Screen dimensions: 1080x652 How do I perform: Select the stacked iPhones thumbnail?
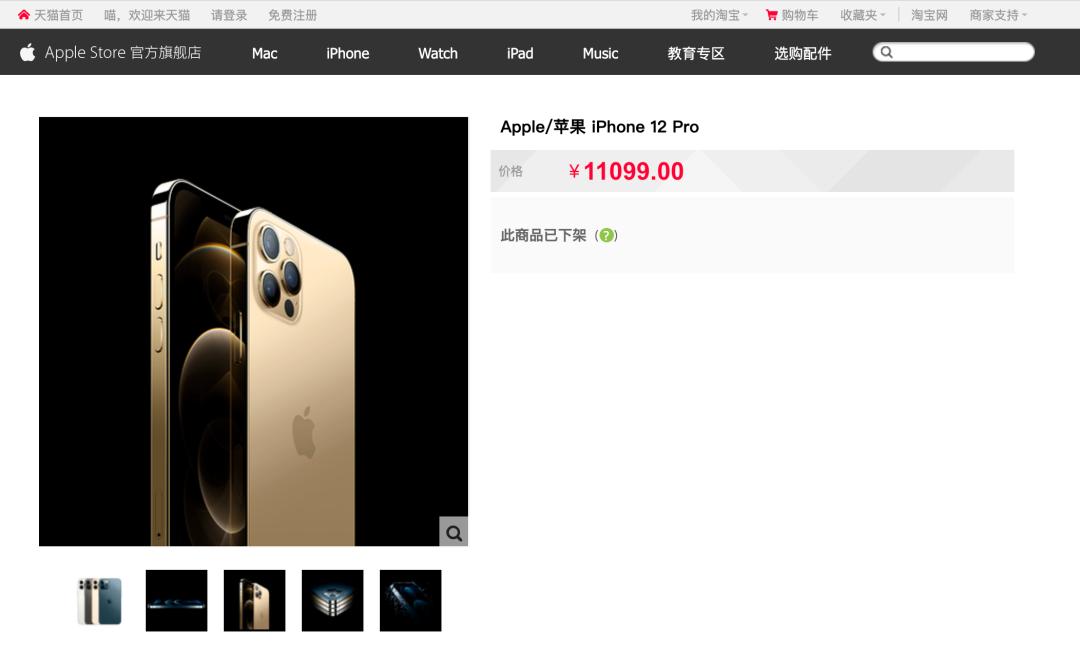coord(332,601)
